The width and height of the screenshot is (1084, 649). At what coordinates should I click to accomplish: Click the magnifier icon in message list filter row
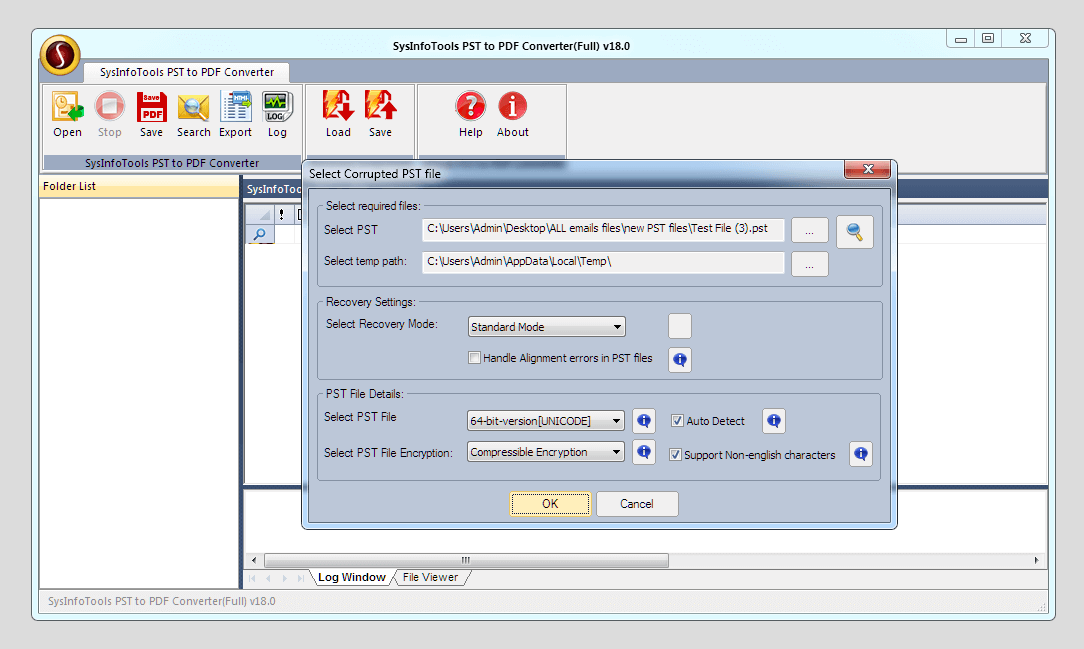(260, 234)
